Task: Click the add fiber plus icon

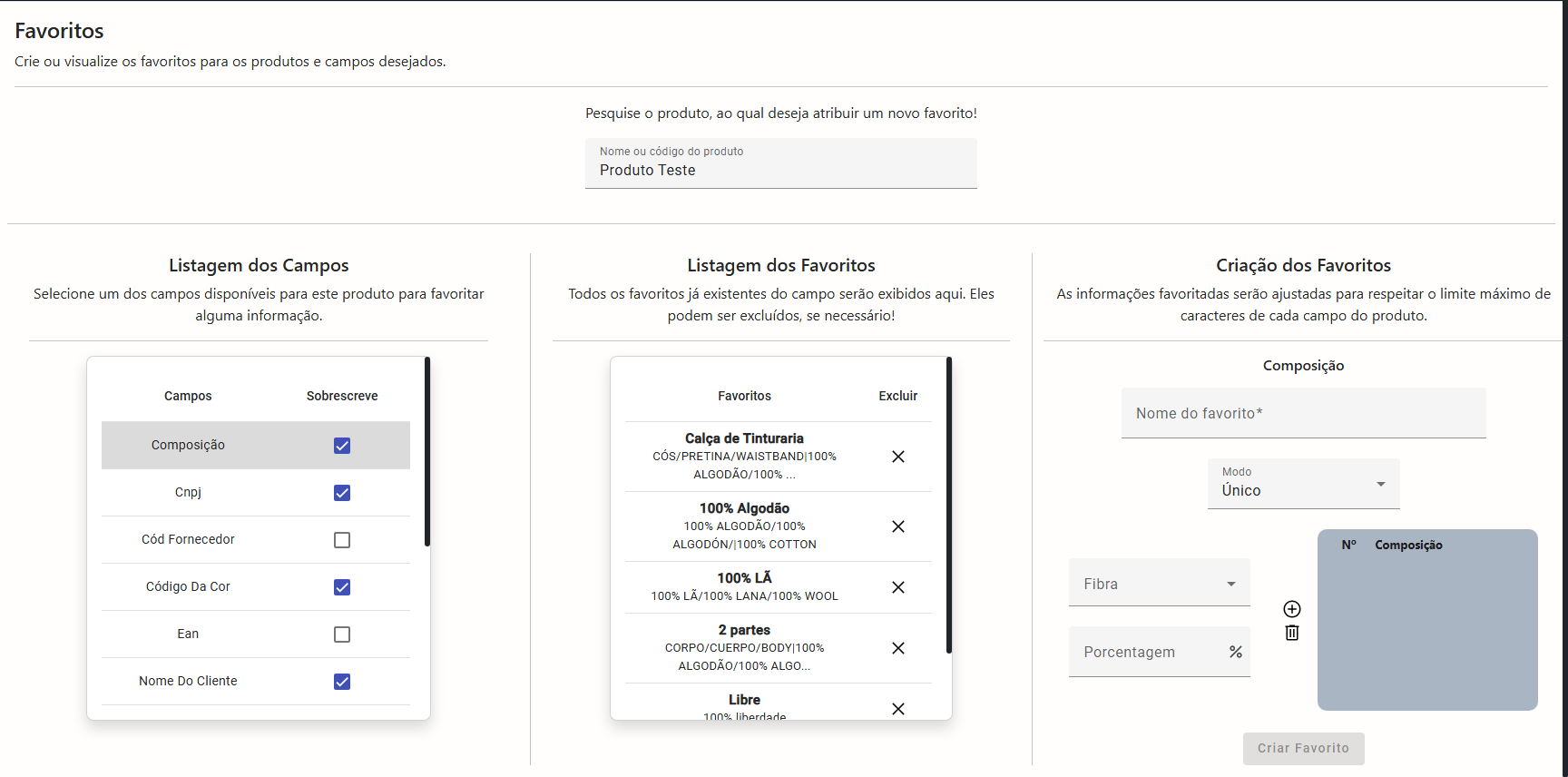Action: point(1292,609)
